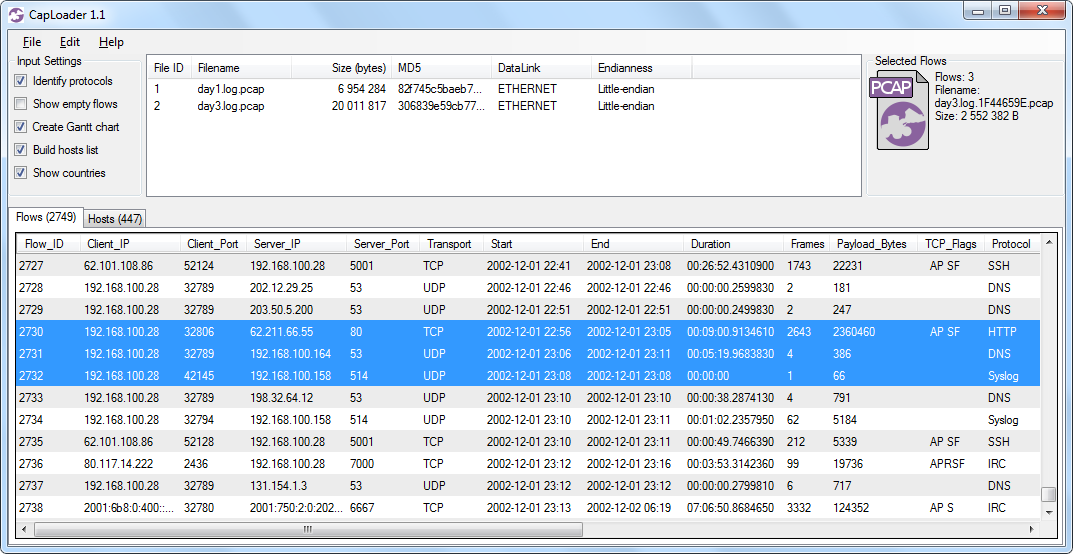Open the Edit menu

click(x=70, y=42)
